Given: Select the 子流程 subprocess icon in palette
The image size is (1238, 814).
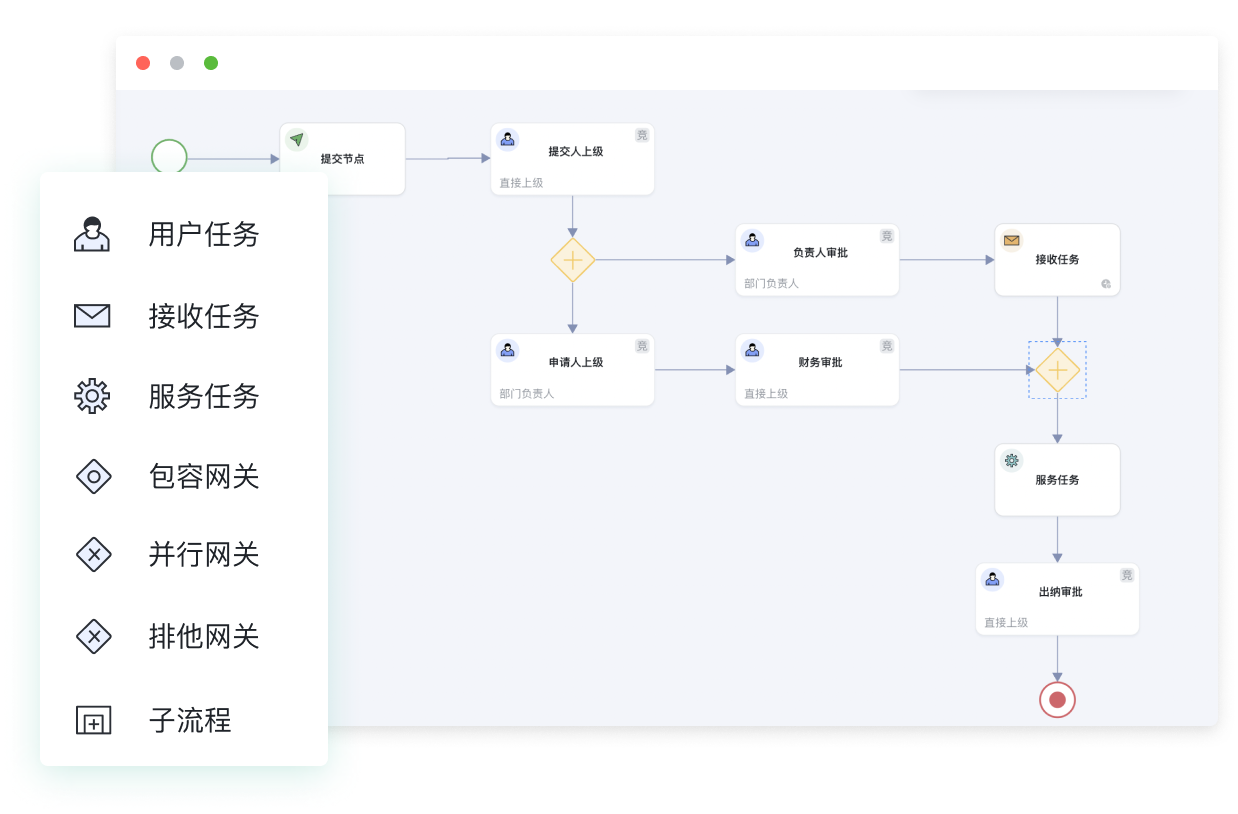Looking at the screenshot, I should 94,720.
